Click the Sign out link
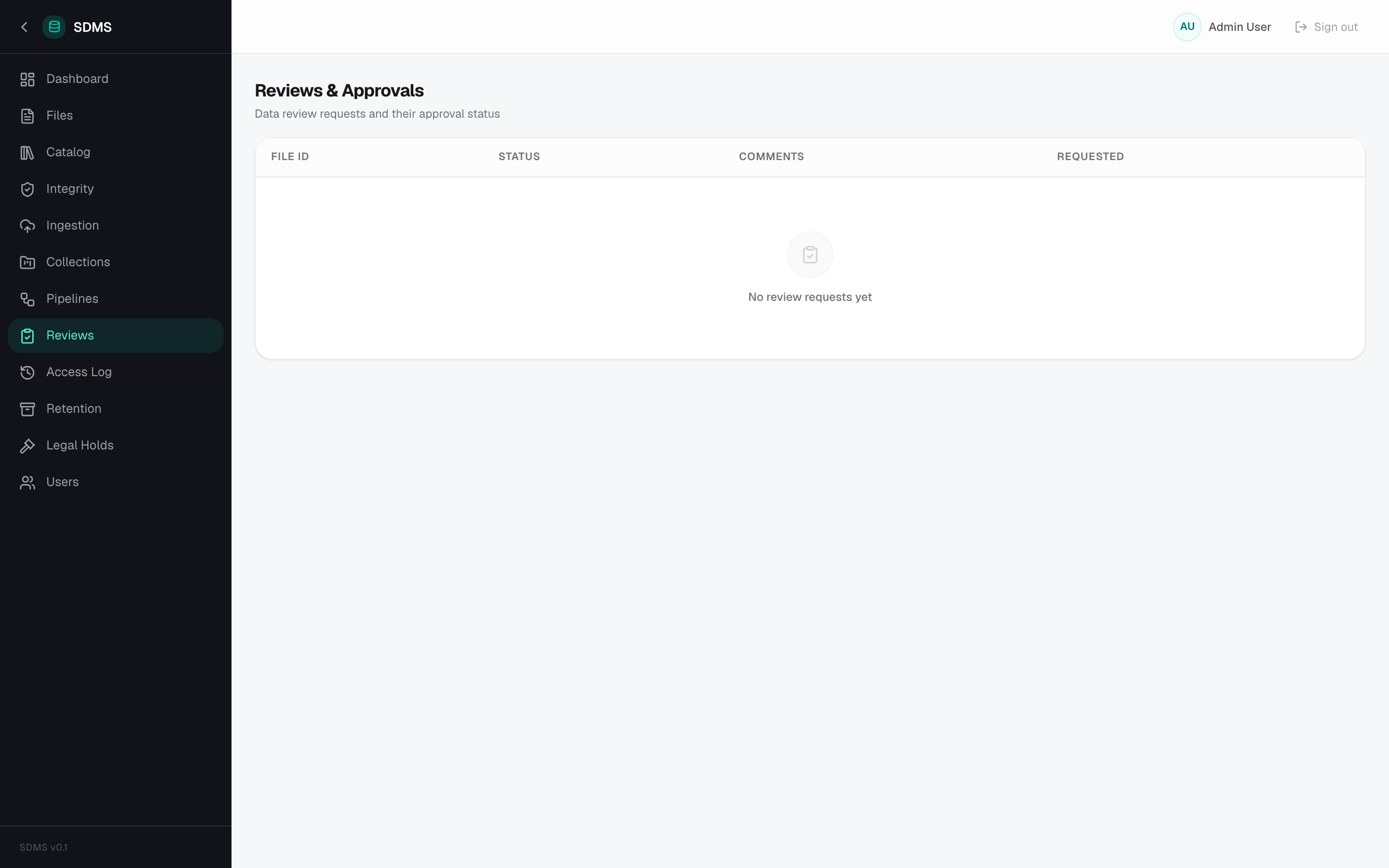Screen dimensions: 1389x868 [x=1326, y=27]
